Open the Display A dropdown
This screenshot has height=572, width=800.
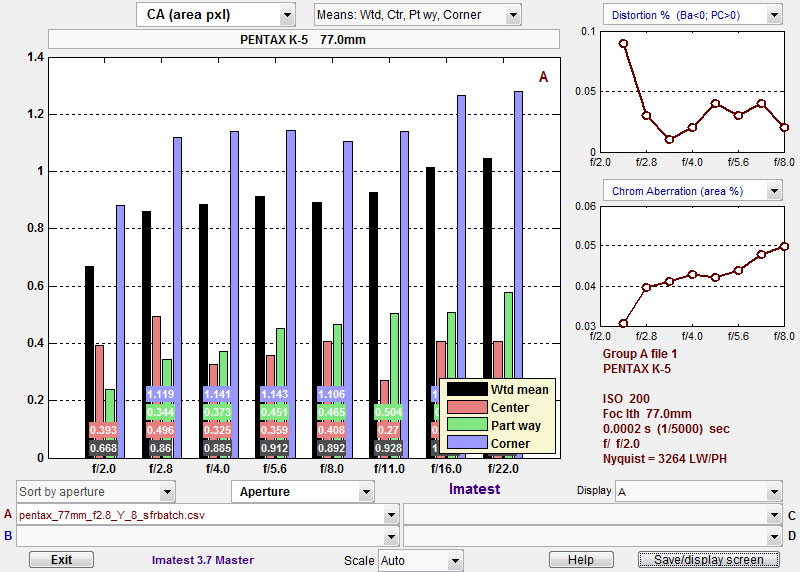click(x=698, y=492)
